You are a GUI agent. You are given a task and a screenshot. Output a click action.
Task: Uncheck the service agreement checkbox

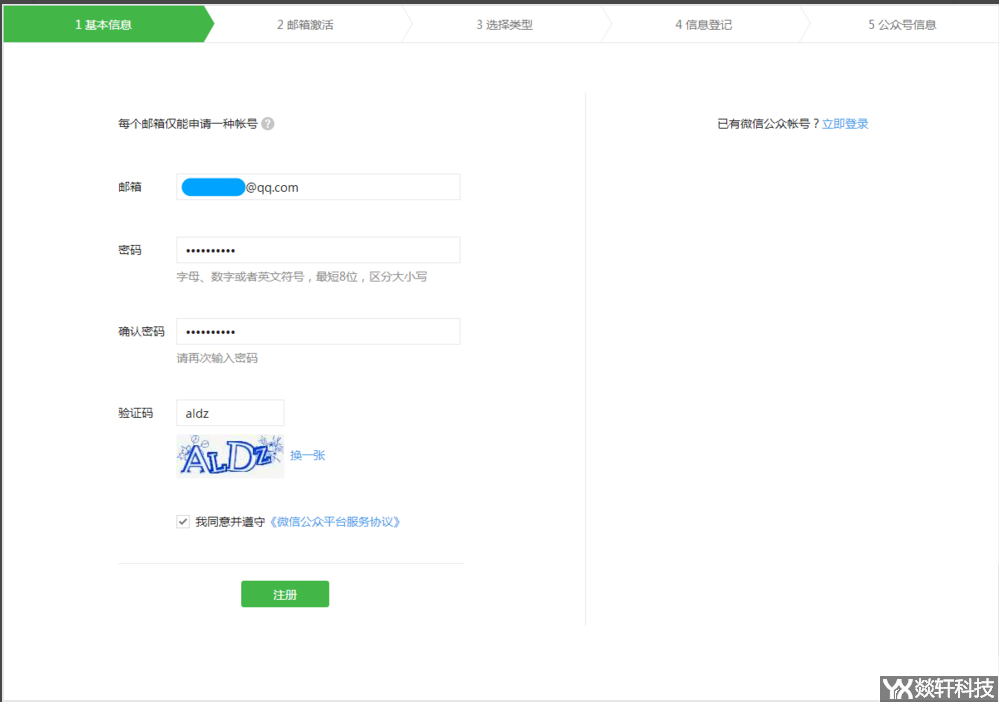[x=183, y=521]
